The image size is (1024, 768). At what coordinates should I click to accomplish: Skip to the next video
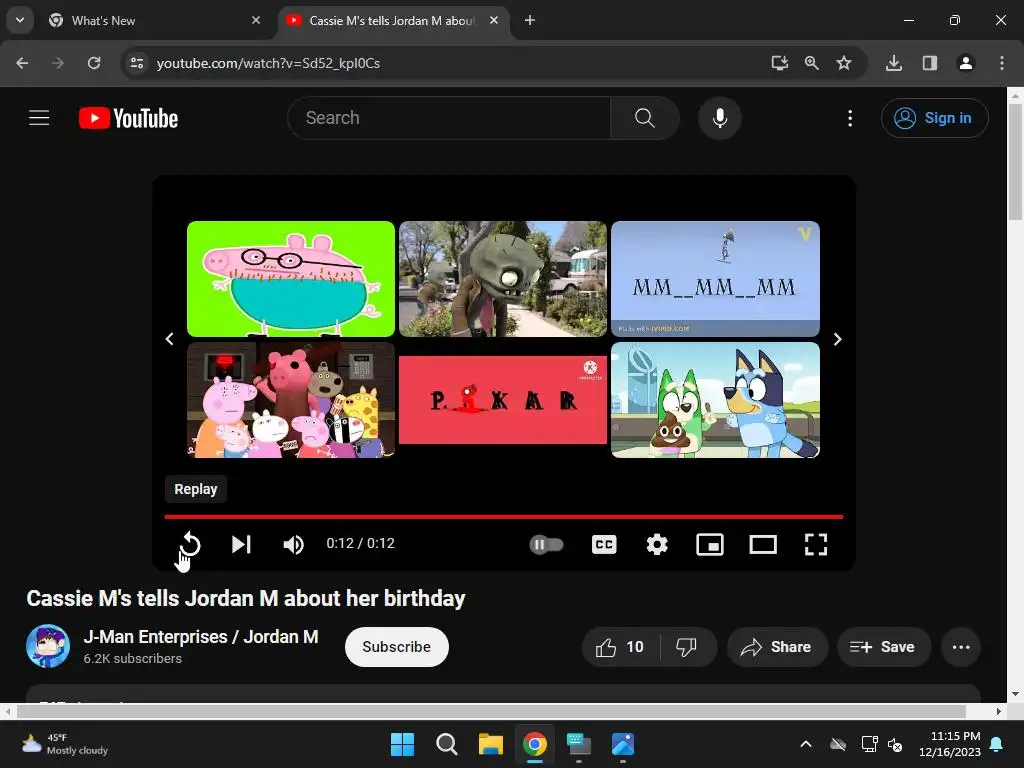click(241, 544)
